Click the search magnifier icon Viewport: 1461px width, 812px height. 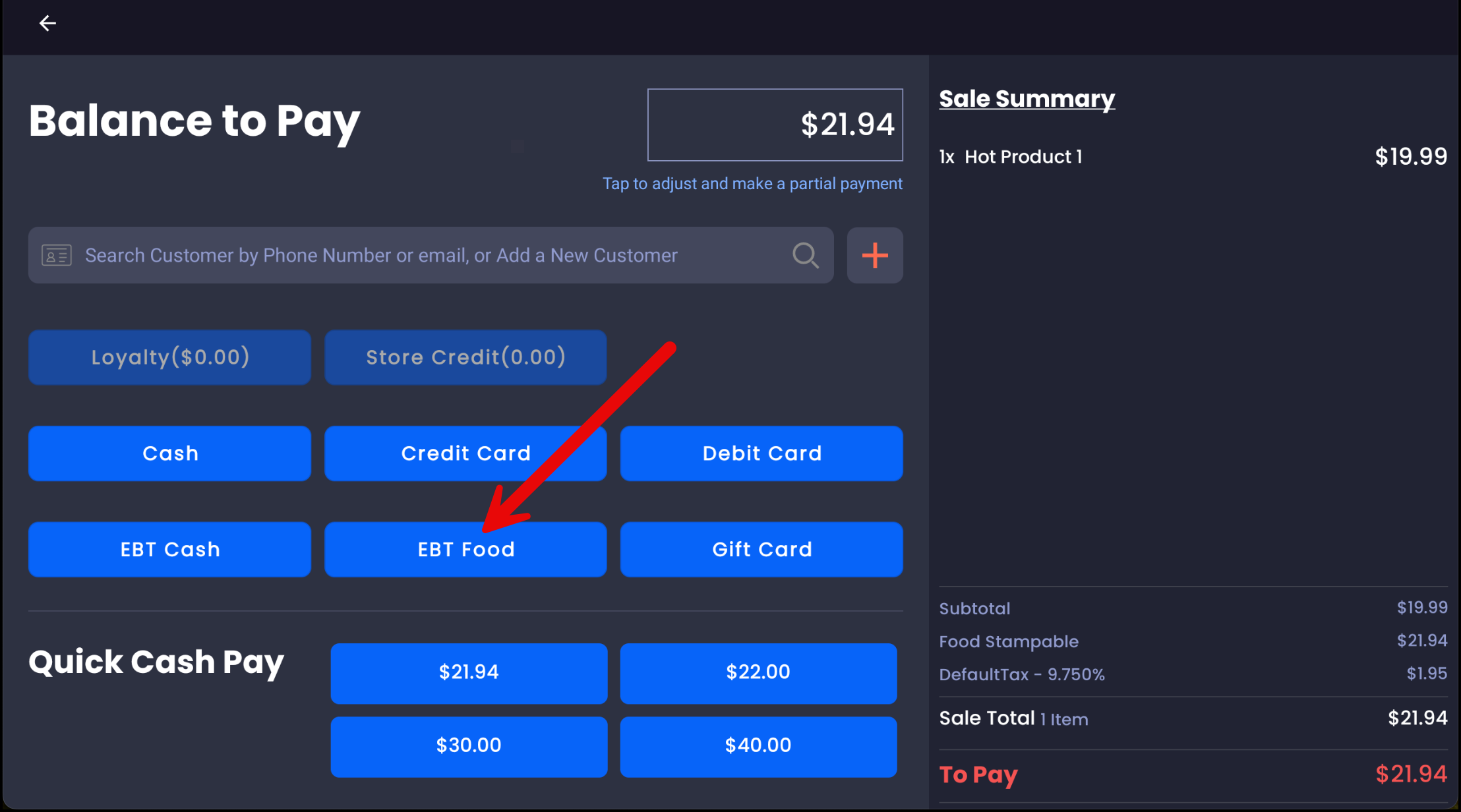805,255
